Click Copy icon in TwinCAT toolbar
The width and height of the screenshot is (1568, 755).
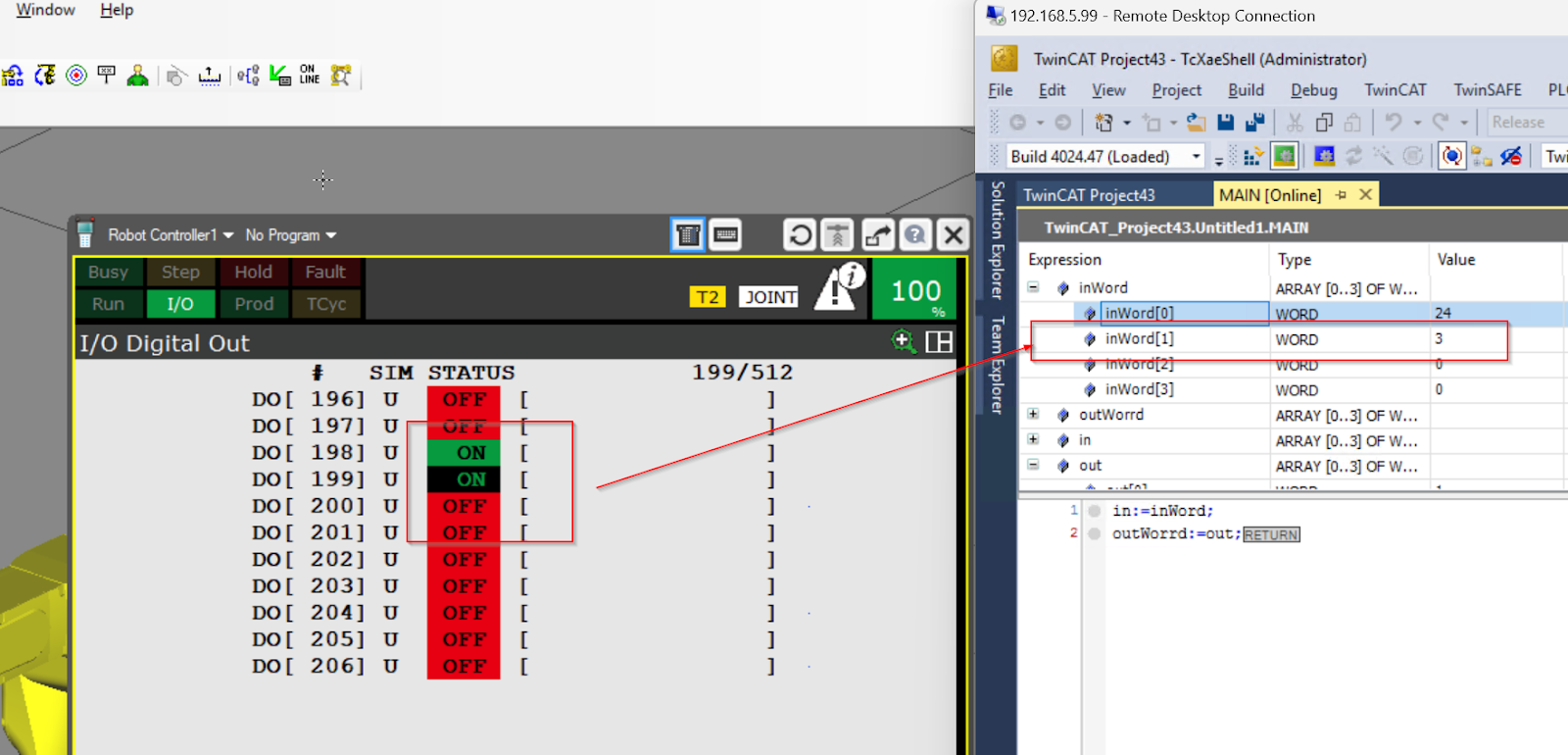tap(1324, 123)
